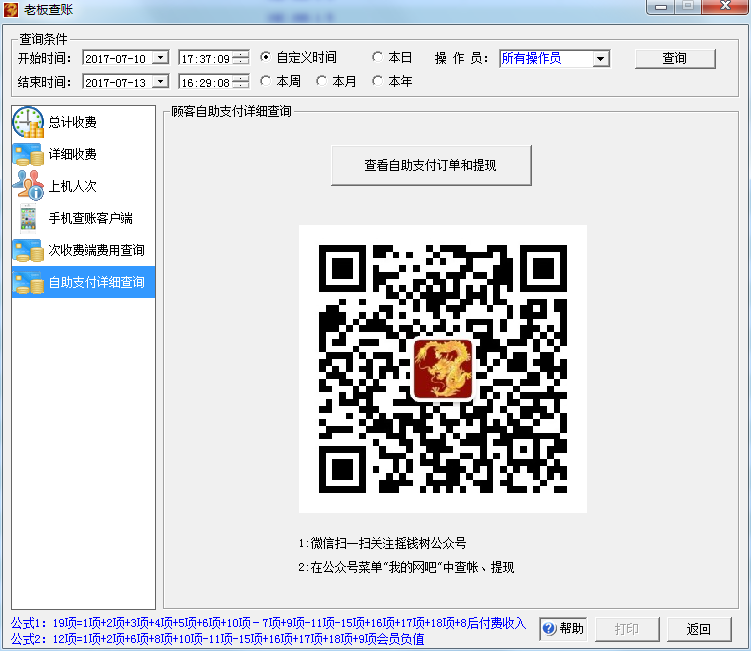
Task: Click the 微信扫一扫关注摇钱树公众号 instruction text
Action: (x=382, y=543)
